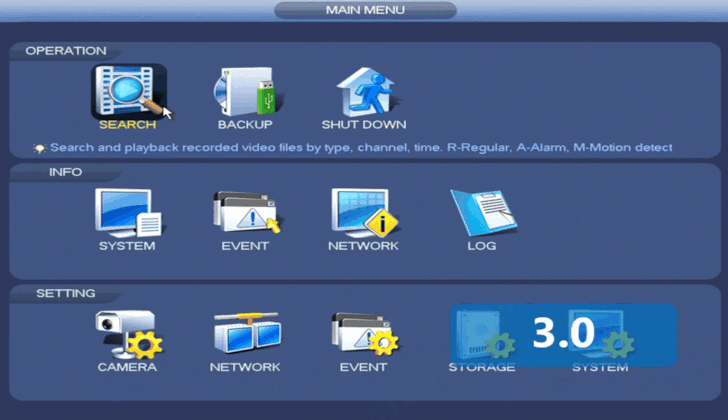Screen dimensions: 728x420
Task: Open the Event icon in Info section
Action: (244, 212)
